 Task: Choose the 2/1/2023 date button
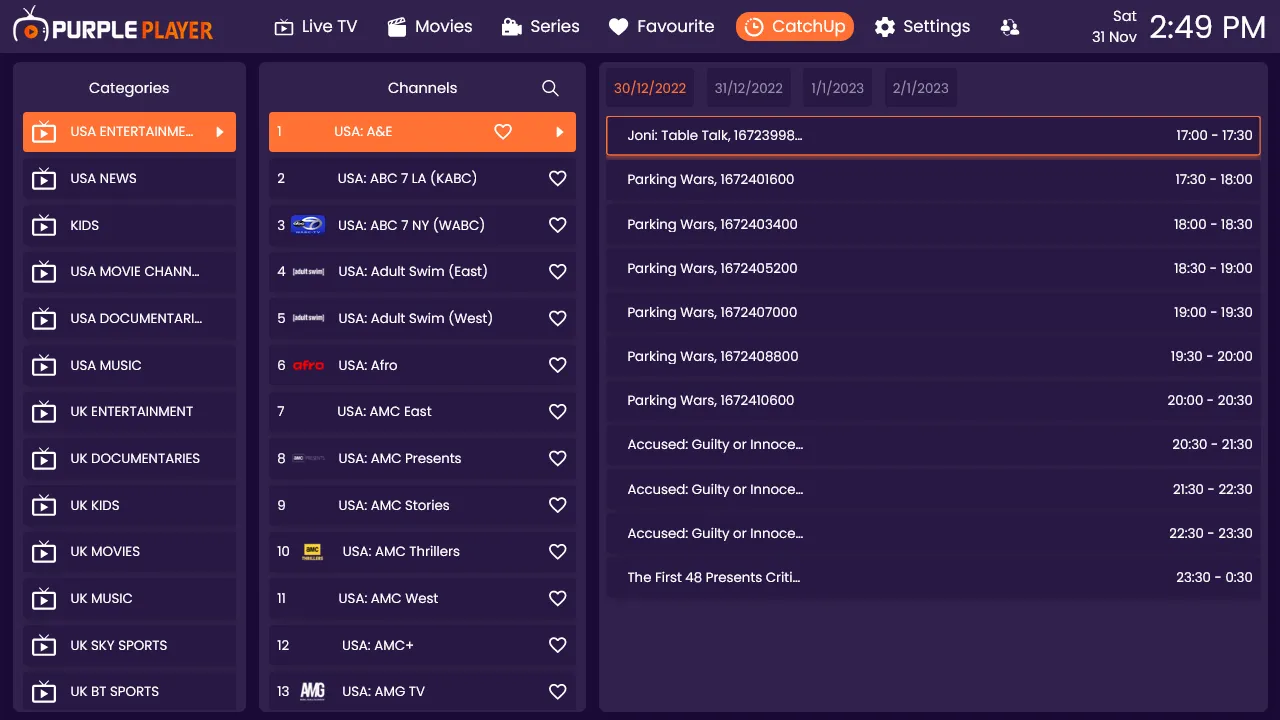[921, 88]
